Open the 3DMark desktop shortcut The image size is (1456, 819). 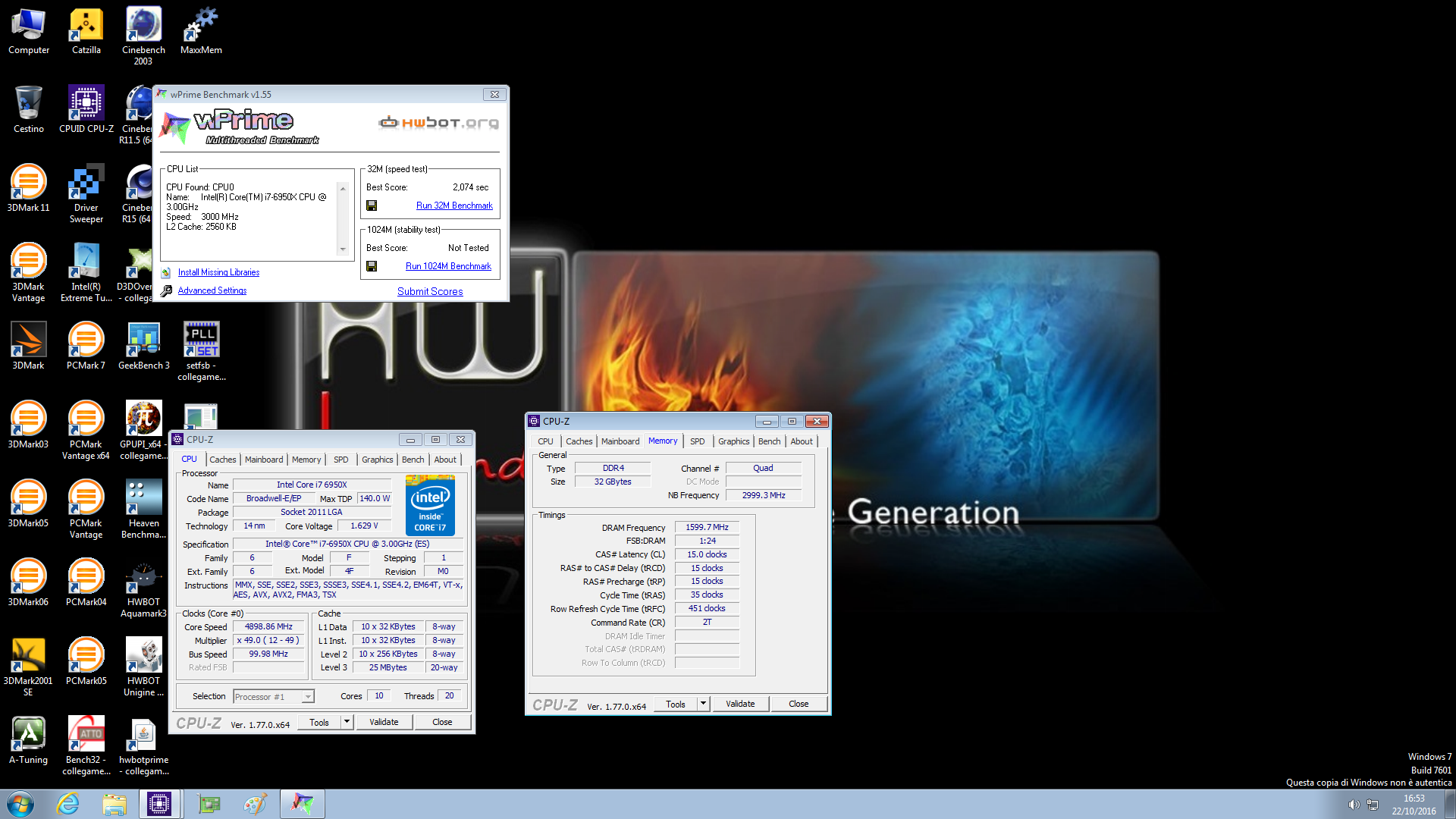coord(29,347)
